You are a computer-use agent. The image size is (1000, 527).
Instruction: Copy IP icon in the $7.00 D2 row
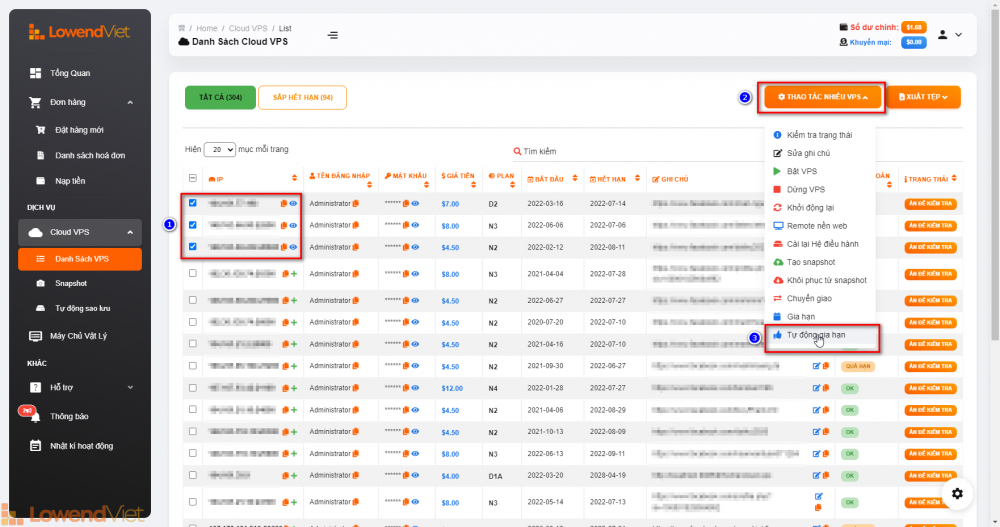pos(284,204)
